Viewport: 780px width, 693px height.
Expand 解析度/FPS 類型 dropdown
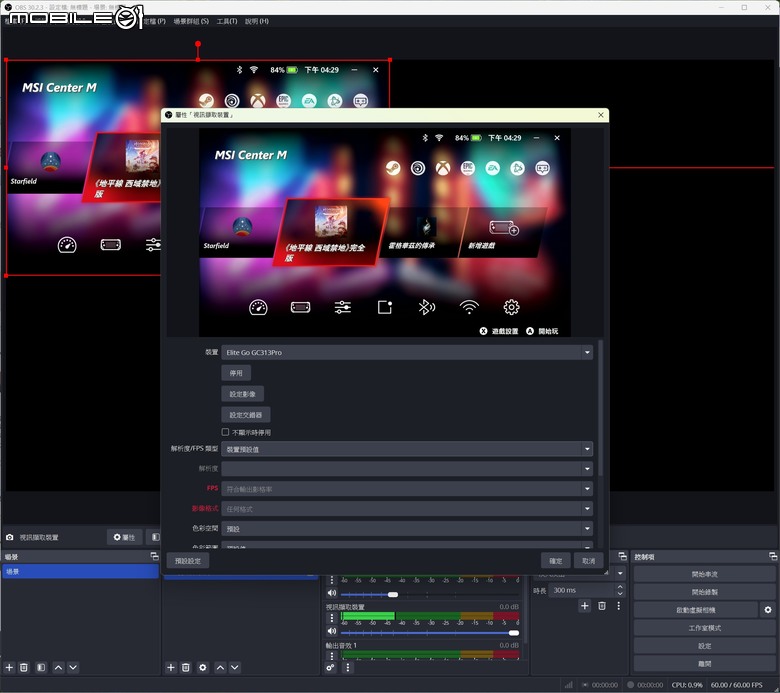[x=407, y=449]
